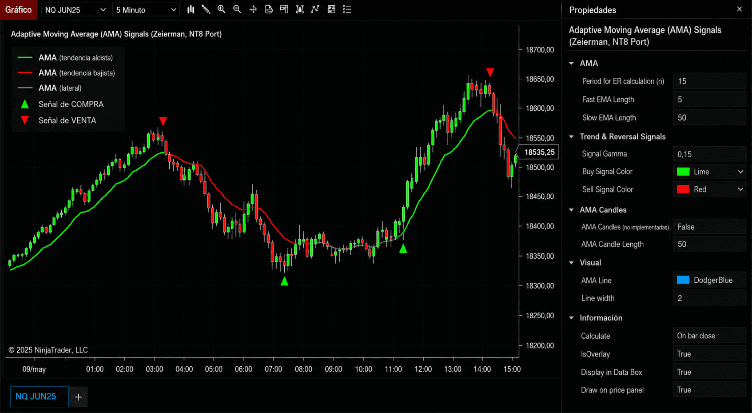The image size is (752, 413).
Task: Click the data series icon
Action: point(300,9)
